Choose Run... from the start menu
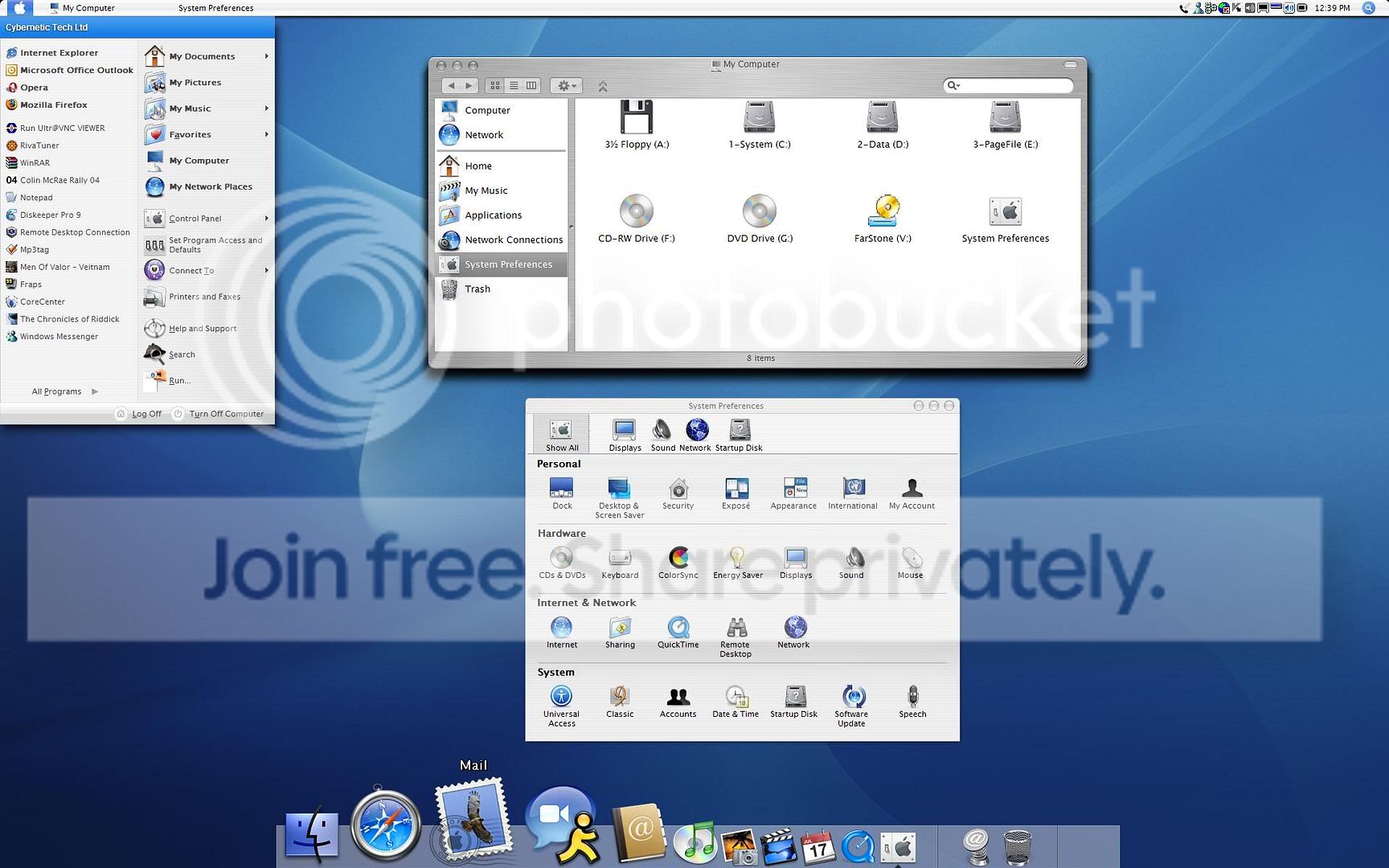The height and width of the screenshot is (868, 1389). [x=167, y=380]
